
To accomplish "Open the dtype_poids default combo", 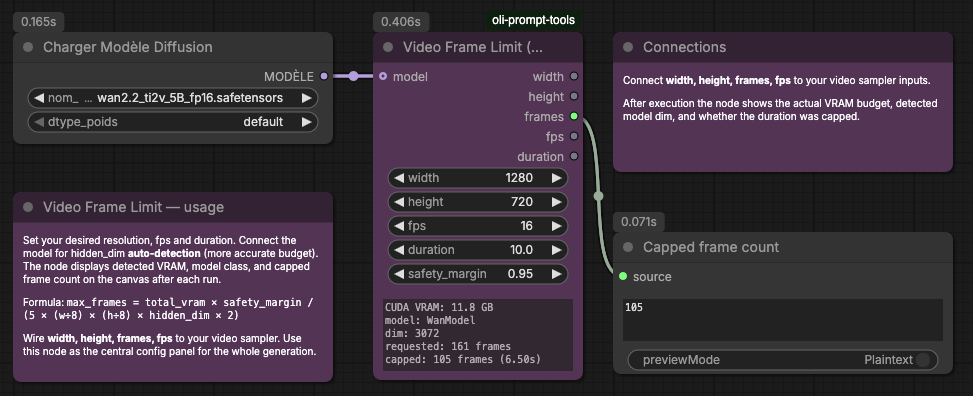I will 173,122.
